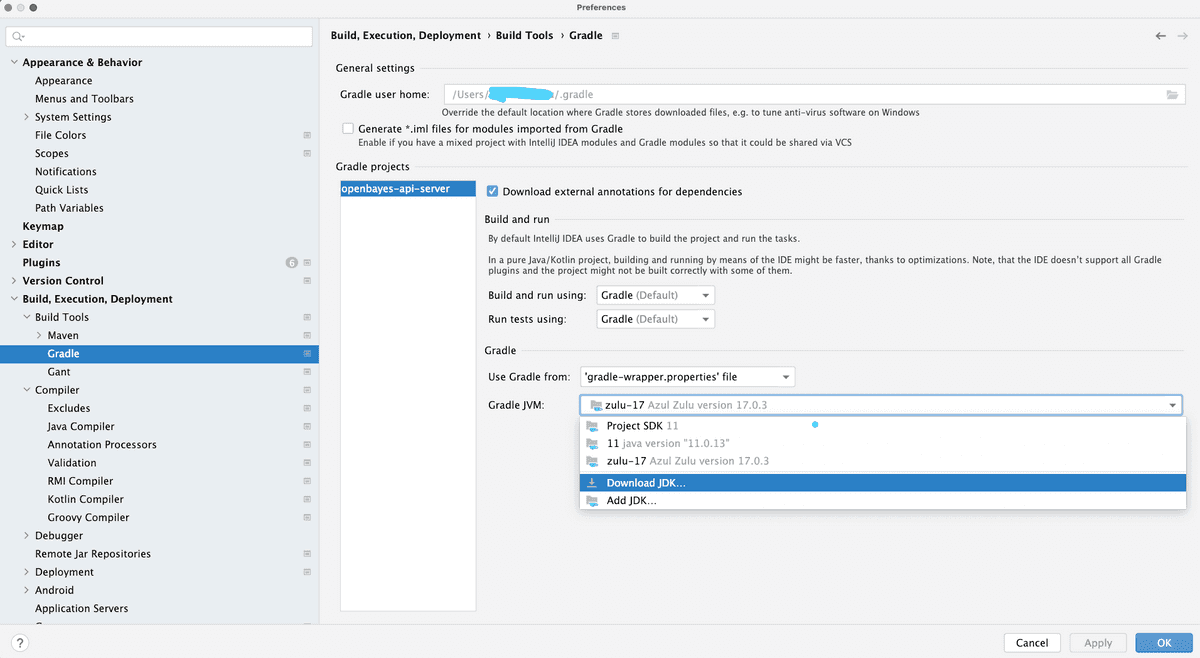The width and height of the screenshot is (1200, 658).
Task: Click folder browse icon in Gradle user home
Action: pyautogui.click(x=1172, y=95)
